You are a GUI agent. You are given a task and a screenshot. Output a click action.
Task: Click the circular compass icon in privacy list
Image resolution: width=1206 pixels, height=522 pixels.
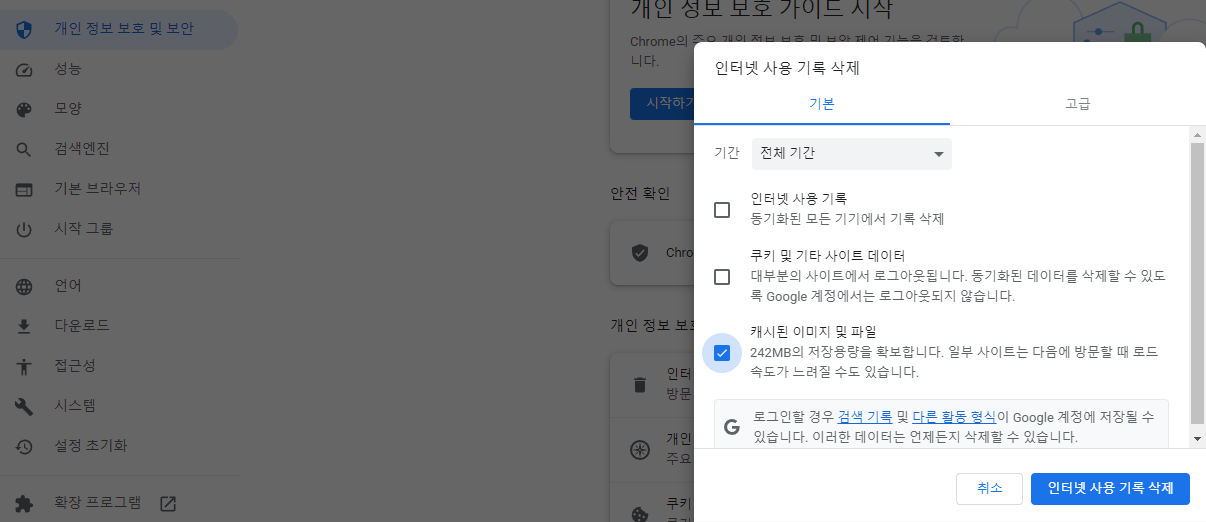640,449
